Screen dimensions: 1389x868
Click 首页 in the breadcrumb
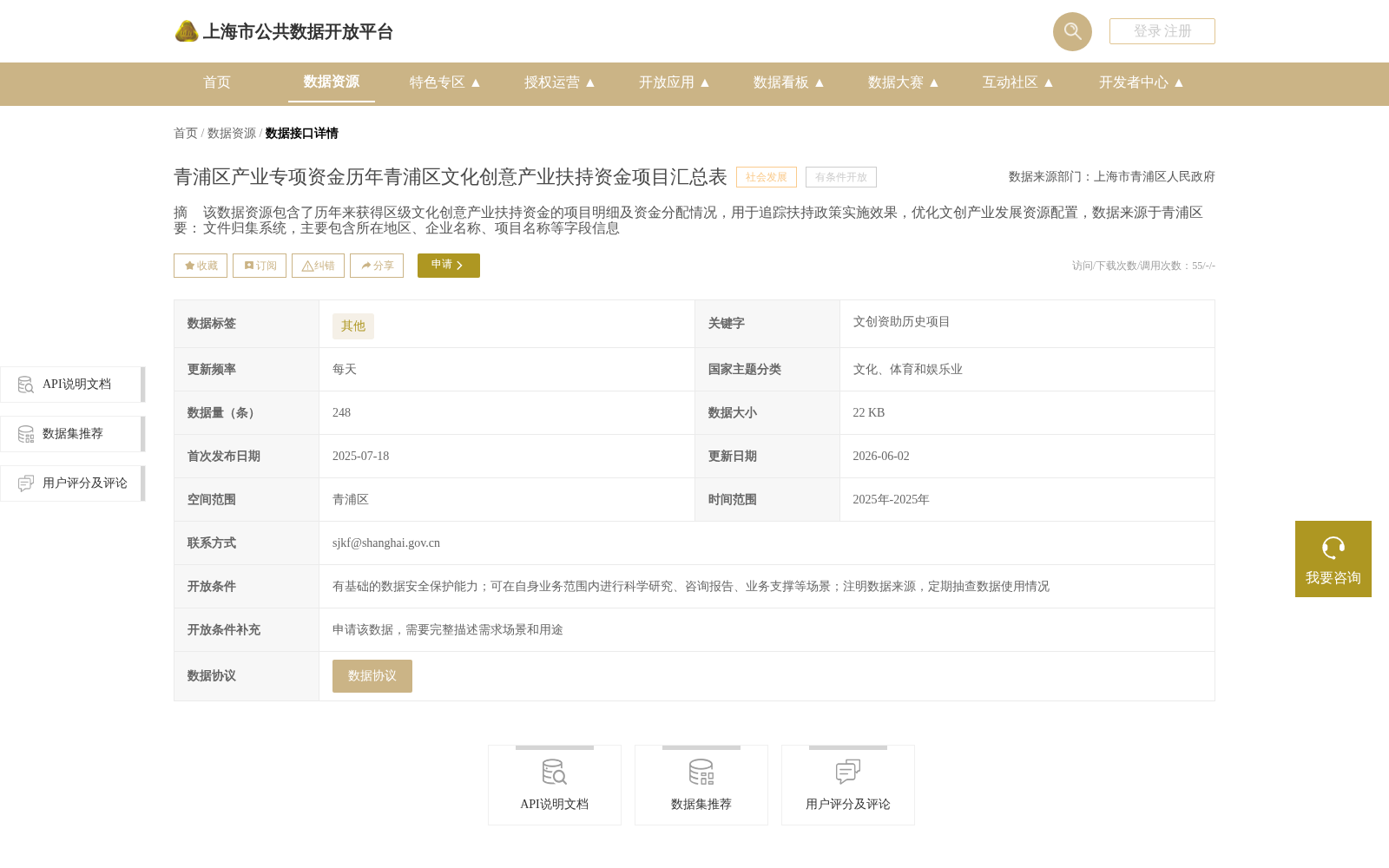[x=186, y=134]
